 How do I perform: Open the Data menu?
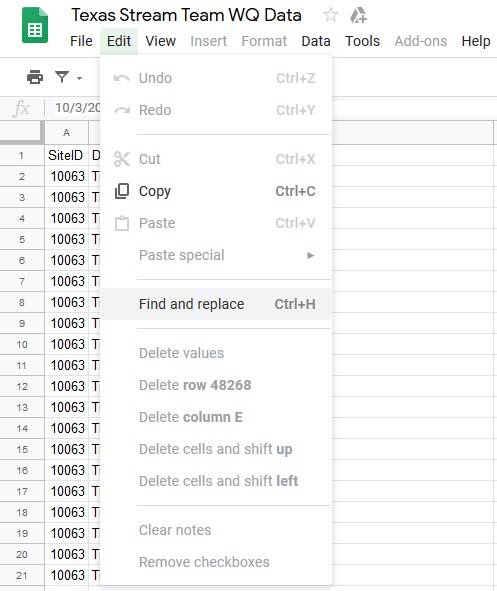click(x=316, y=41)
